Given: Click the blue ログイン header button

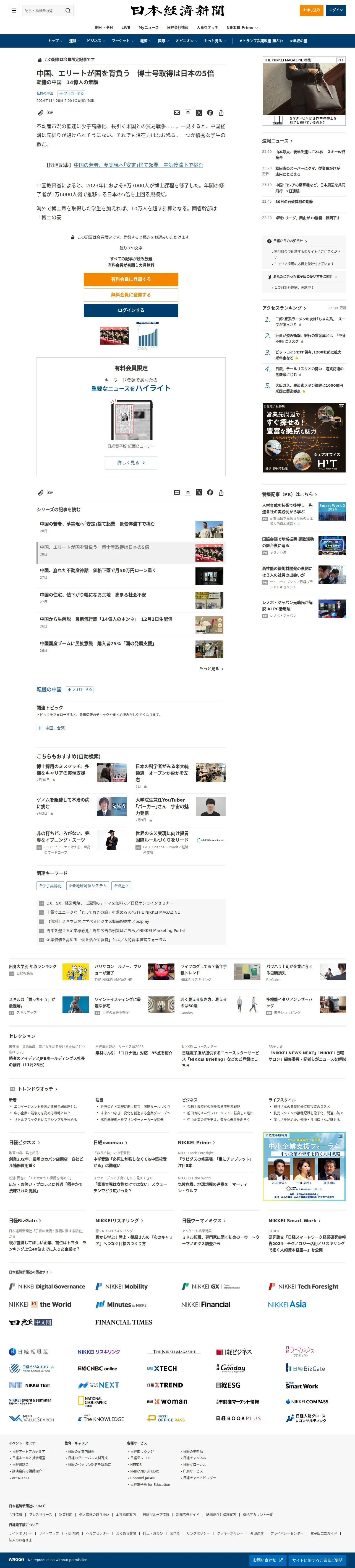Looking at the screenshot, I should [336, 10].
